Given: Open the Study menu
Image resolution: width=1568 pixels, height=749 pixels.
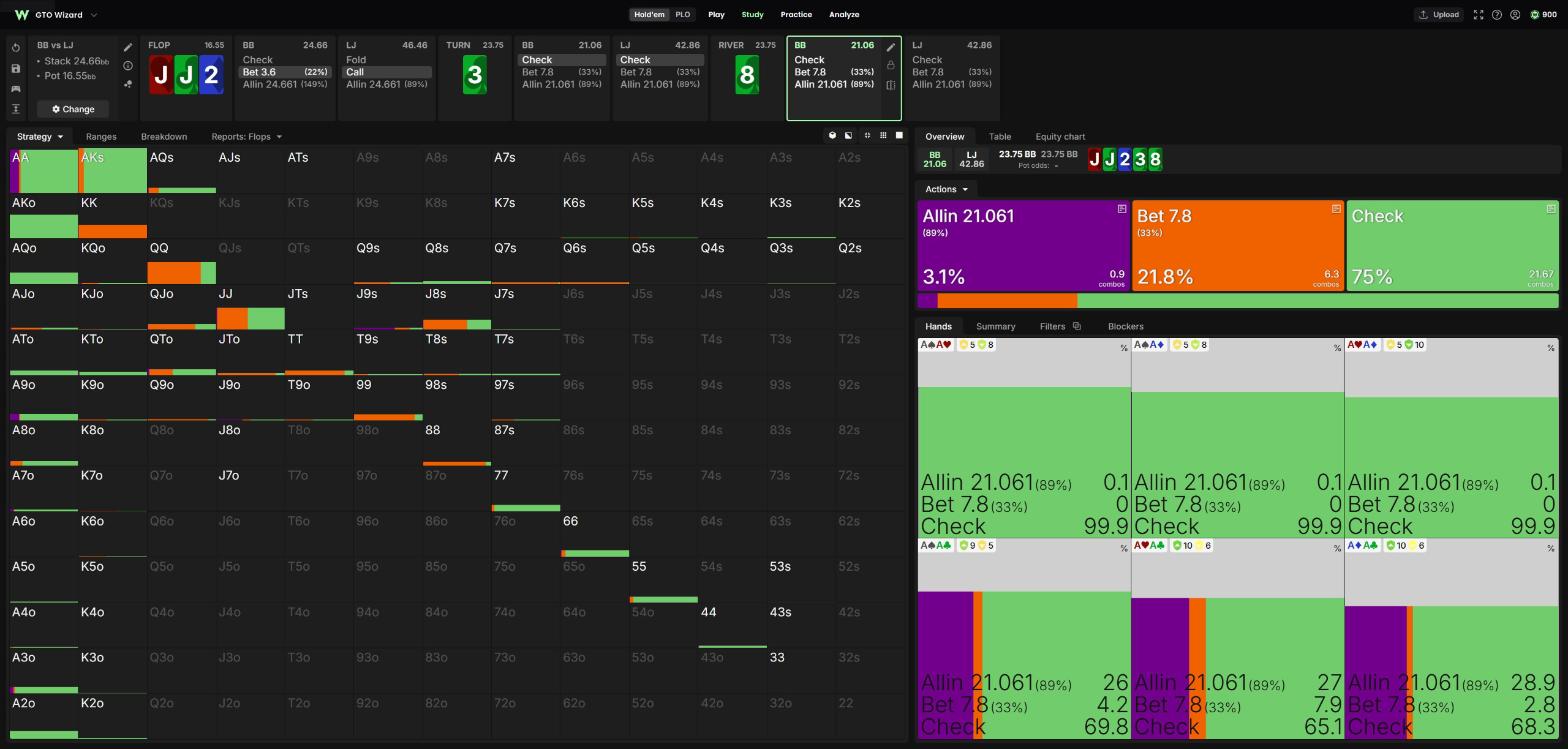Looking at the screenshot, I should click(752, 15).
